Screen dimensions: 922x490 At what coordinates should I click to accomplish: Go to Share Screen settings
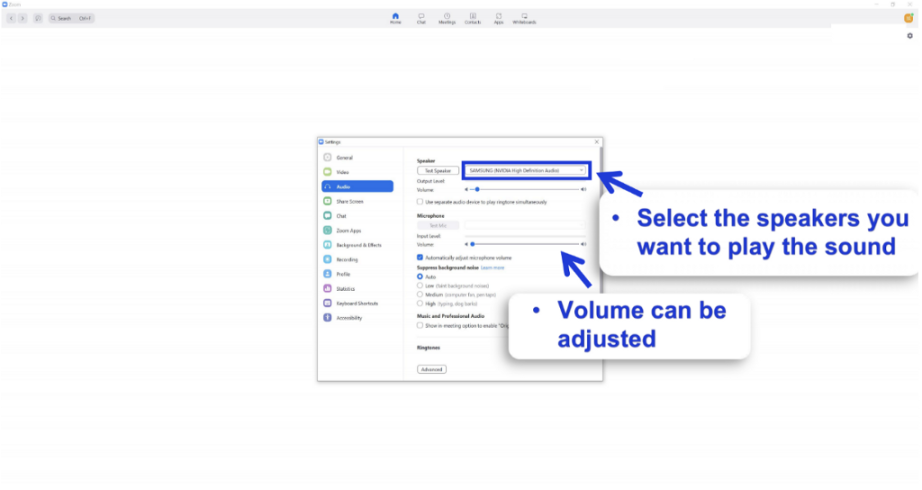(x=349, y=201)
